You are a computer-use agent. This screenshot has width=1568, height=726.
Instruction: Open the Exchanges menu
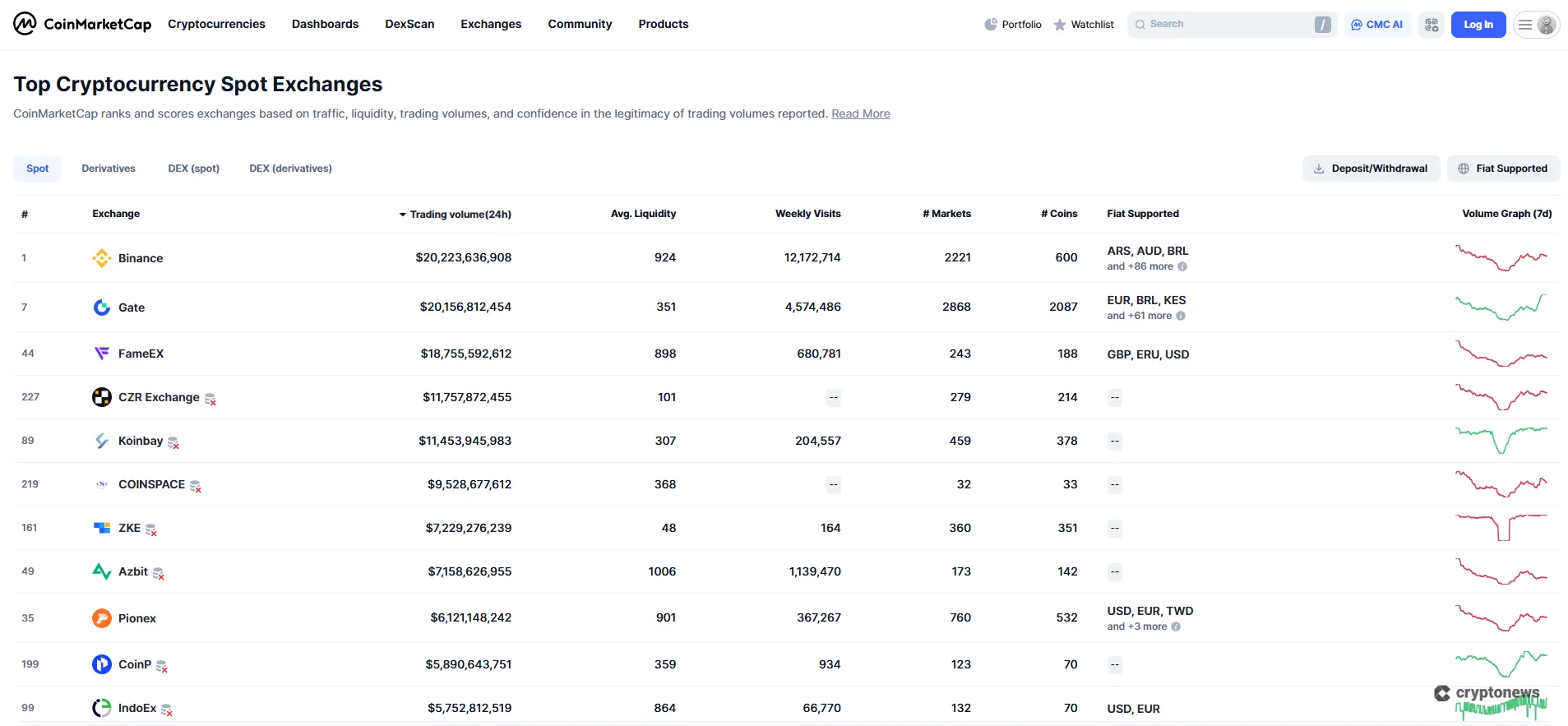[491, 24]
